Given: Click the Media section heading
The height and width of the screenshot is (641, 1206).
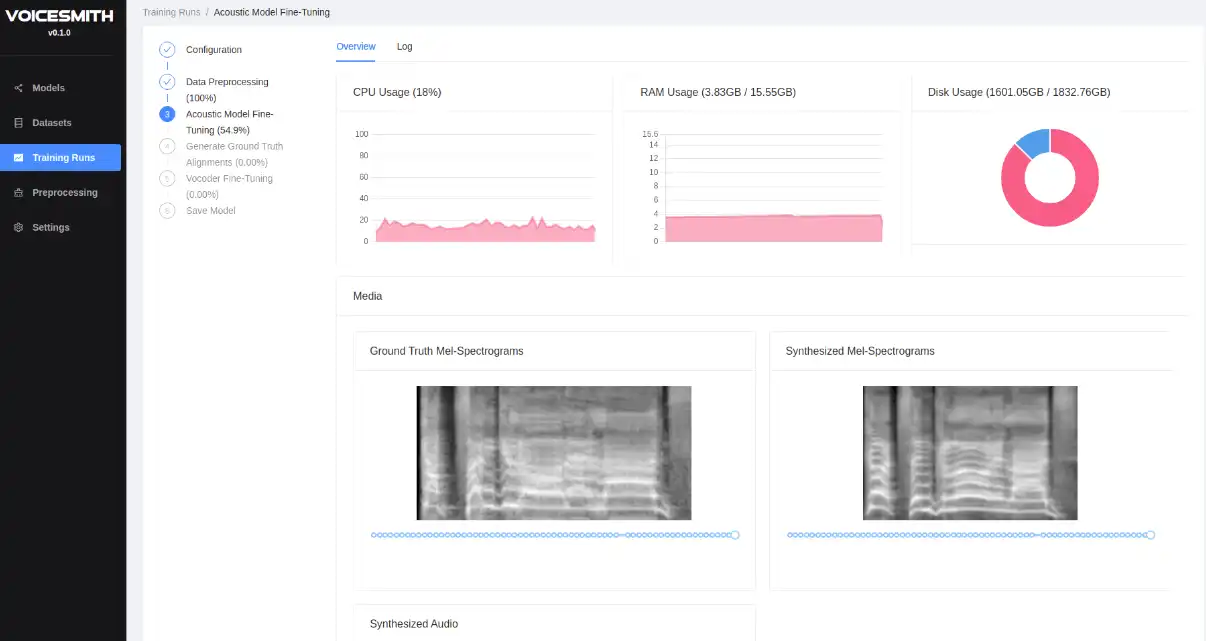Looking at the screenshot, I should [367, 296].
